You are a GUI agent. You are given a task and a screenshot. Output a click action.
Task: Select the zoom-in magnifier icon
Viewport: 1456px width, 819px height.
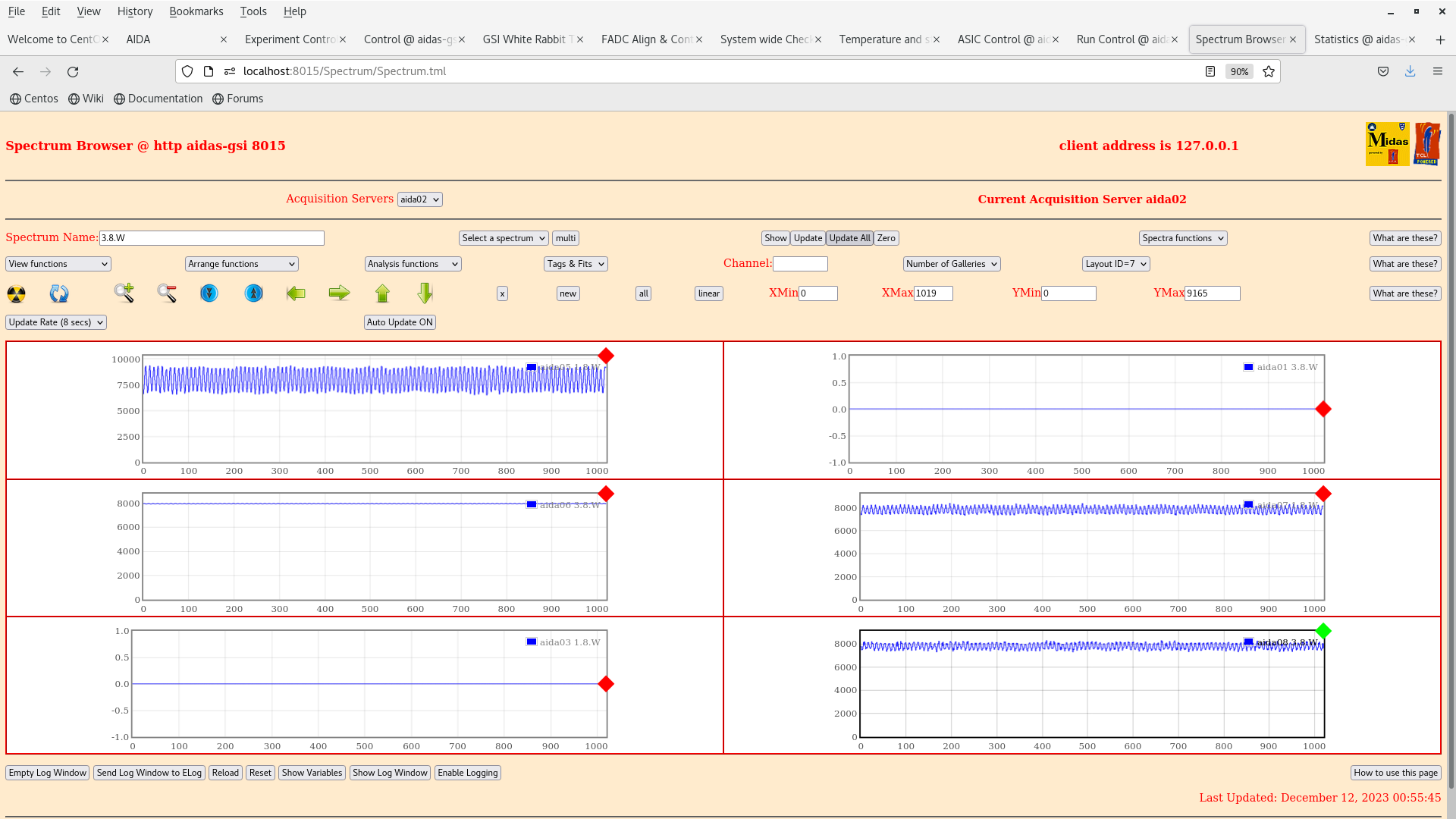[x=124, y=293]
